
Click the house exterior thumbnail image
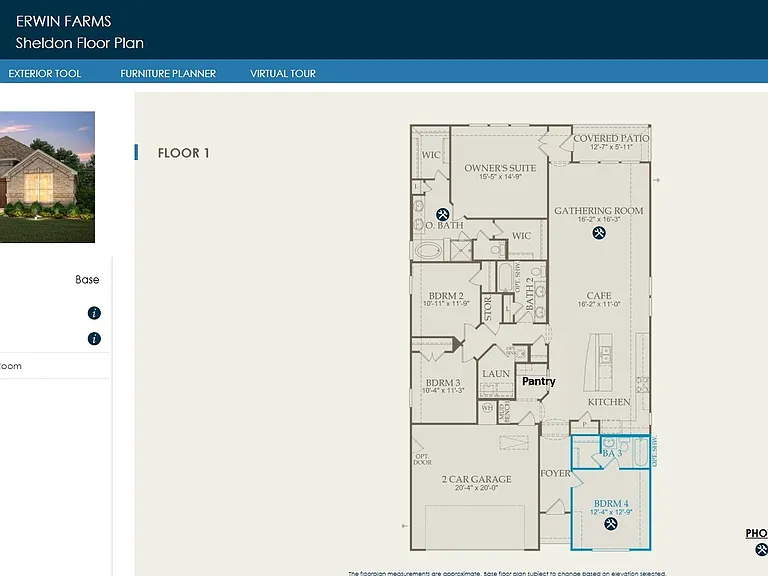click(47, 177)
